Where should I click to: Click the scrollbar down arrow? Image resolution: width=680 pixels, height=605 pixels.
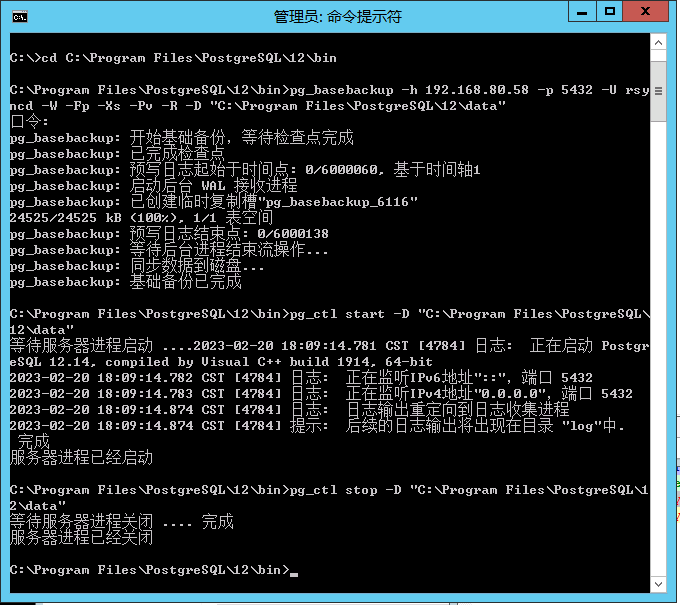[657, 588]
